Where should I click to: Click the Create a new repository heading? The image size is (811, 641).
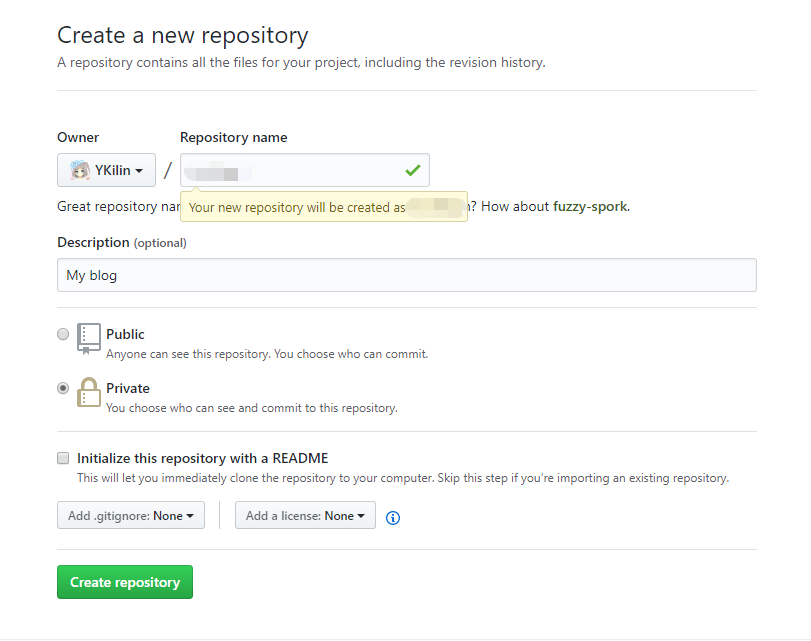pos(183,35)
